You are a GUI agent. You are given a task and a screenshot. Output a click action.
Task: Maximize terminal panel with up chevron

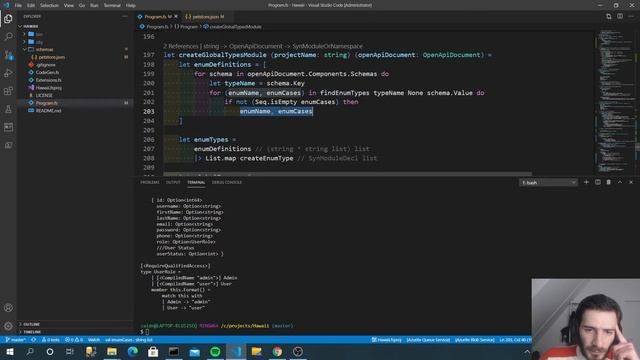[x=620, y=182]
